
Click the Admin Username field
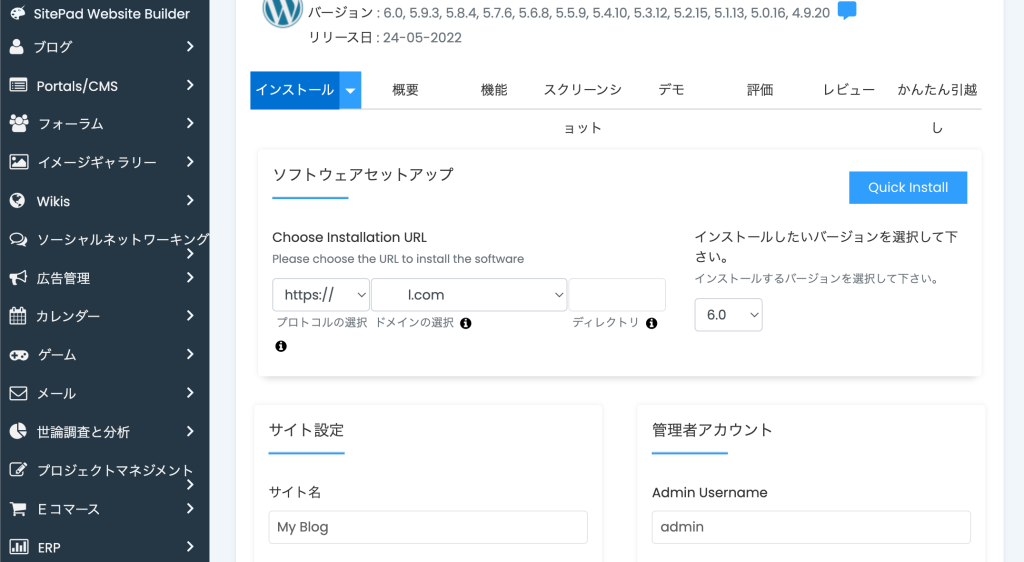tap(811, 527)
